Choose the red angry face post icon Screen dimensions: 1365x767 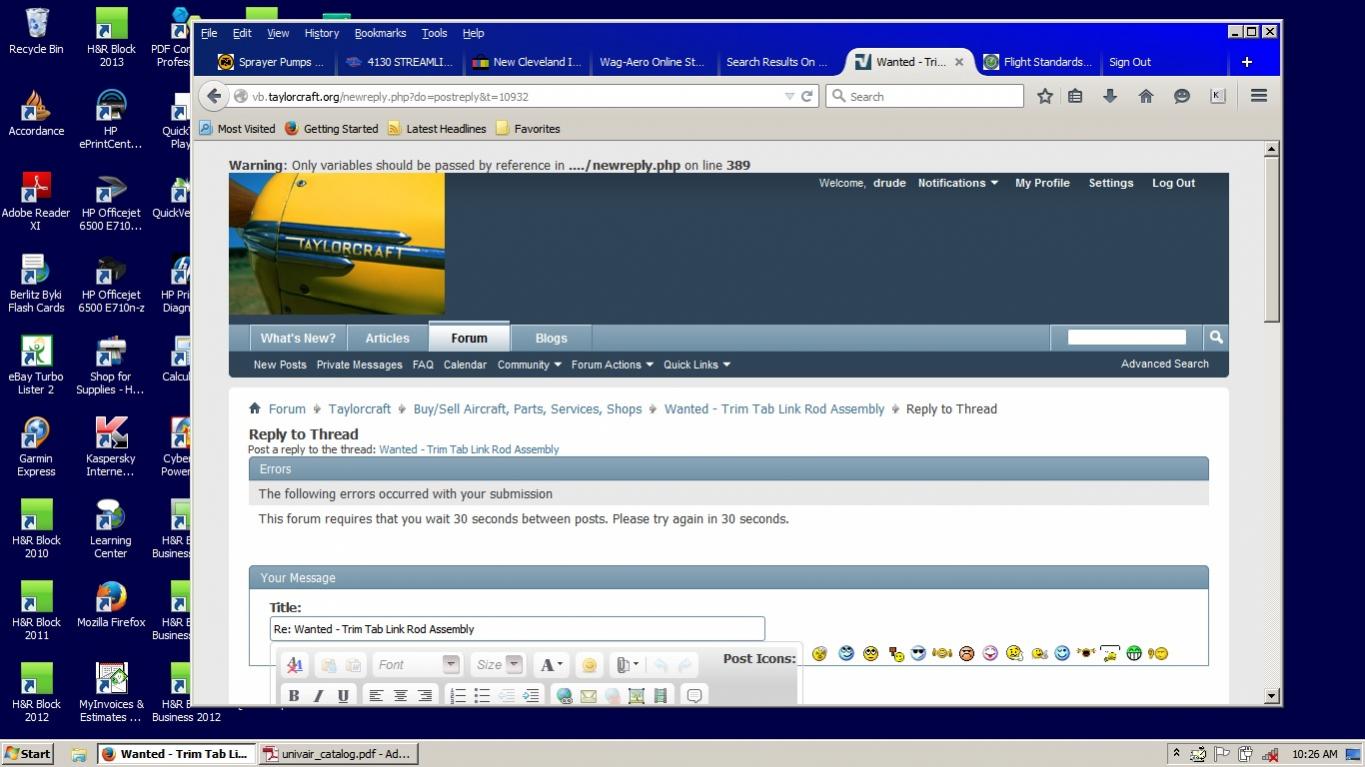[966, 653]
